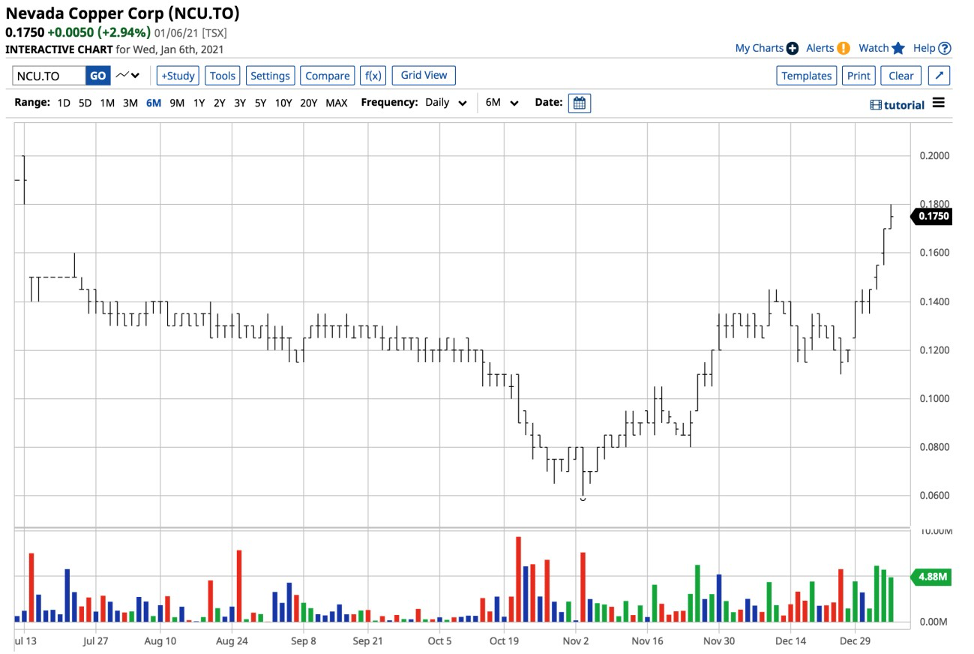Select the 2Y range
The image size is (974, 654).
coord(219,103)
